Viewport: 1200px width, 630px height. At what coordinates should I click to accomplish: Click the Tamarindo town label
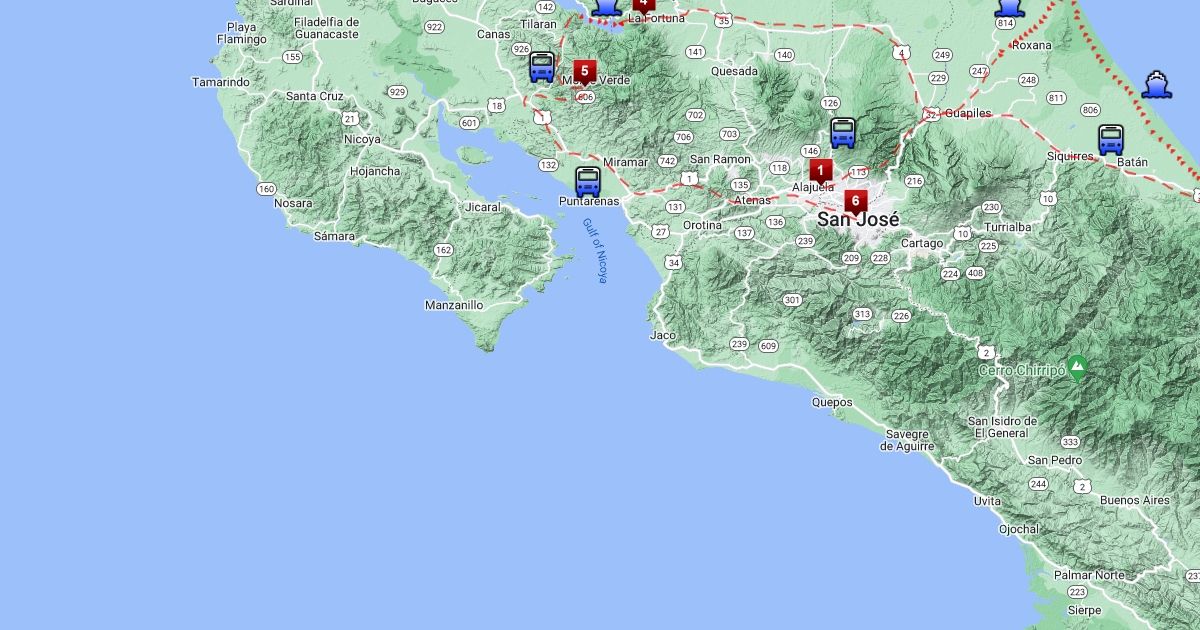[221, 82]
